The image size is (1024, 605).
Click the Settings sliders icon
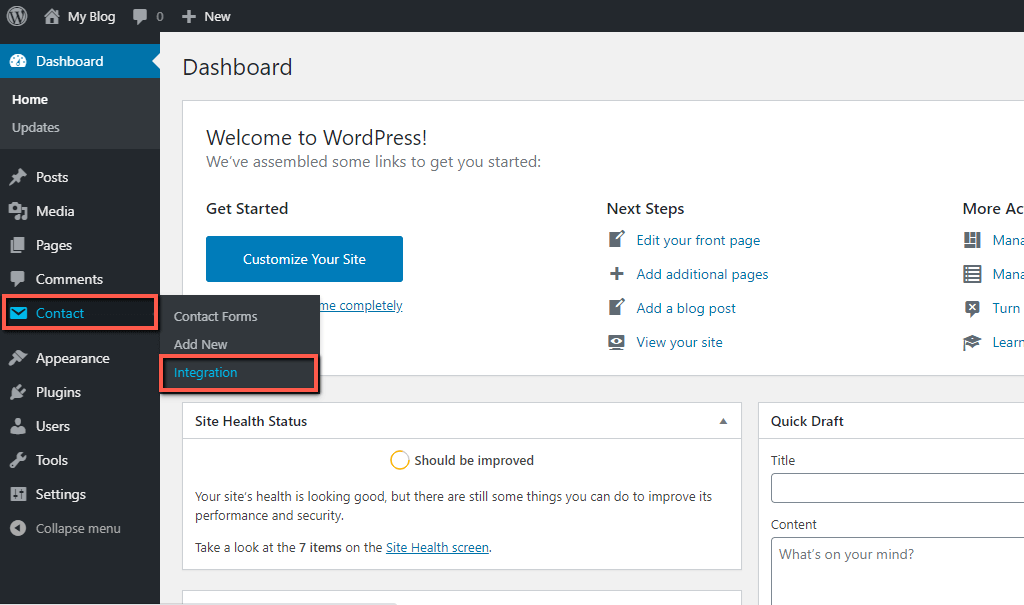point(18,494)
